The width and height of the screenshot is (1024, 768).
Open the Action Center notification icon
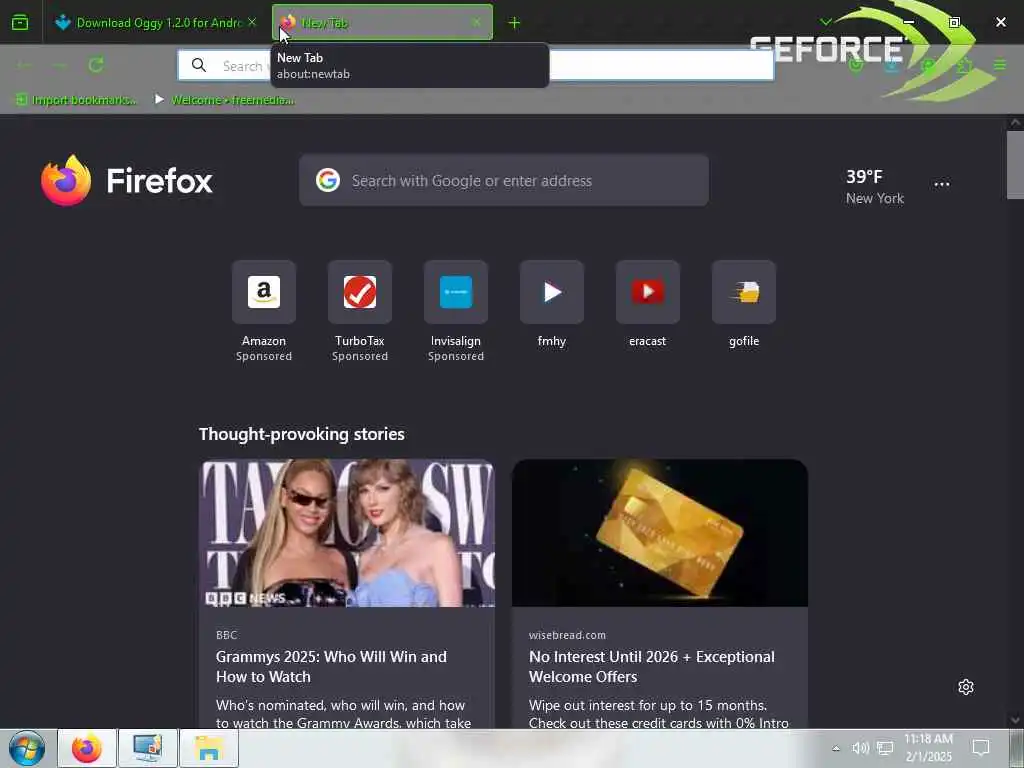pos(981,748)
